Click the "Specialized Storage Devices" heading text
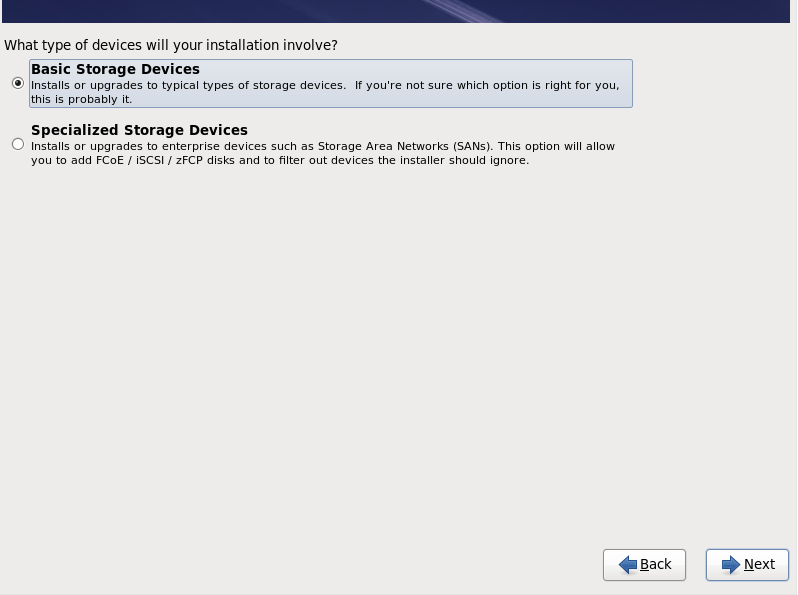Screen dimensions: 798x595 coord(139,130)
